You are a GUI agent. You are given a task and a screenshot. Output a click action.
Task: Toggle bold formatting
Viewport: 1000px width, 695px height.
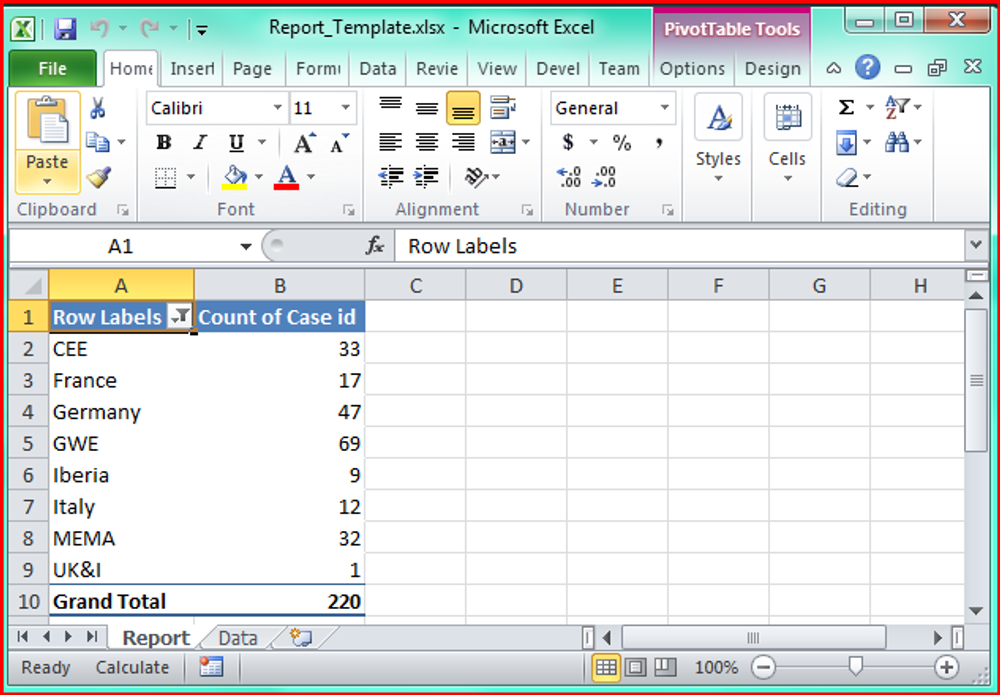[163, 143]
